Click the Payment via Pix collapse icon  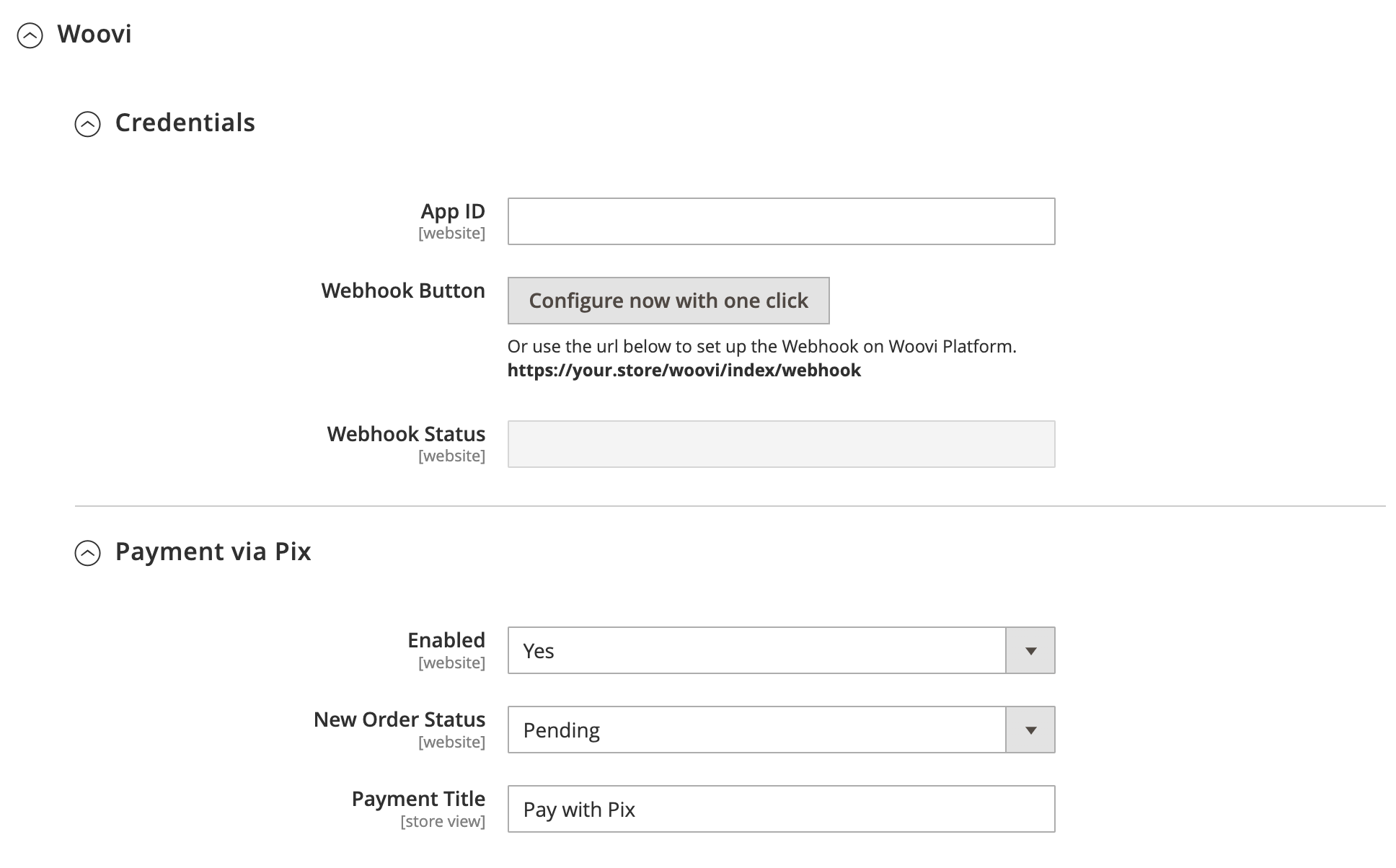click(87, 553)
